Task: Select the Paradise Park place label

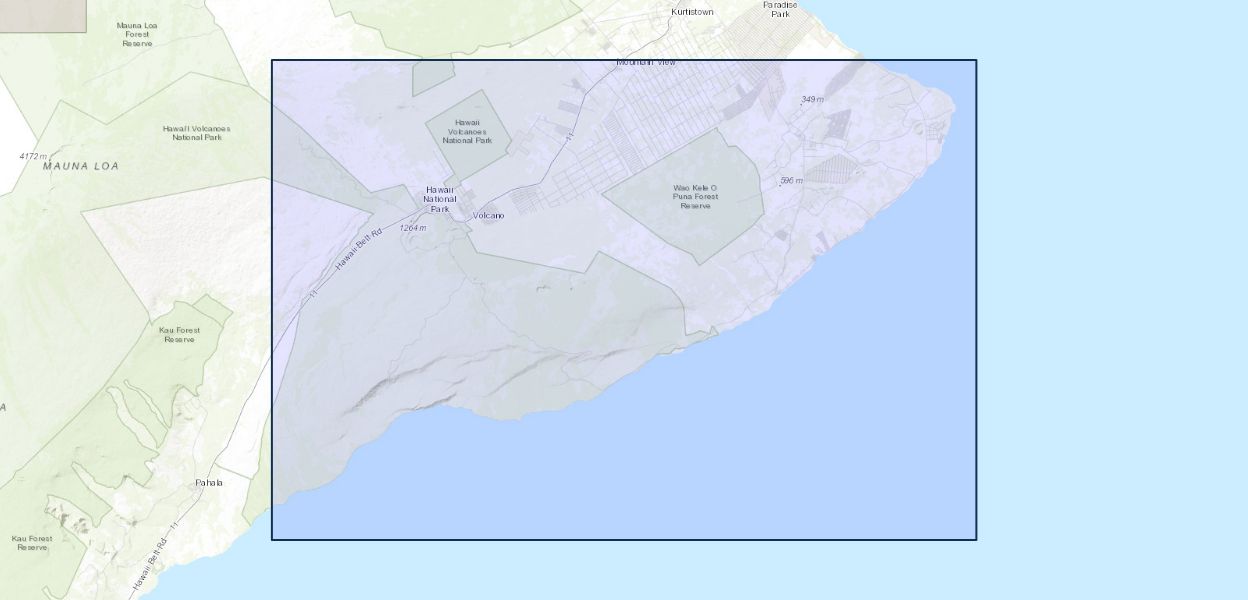Action: (780, 9)
